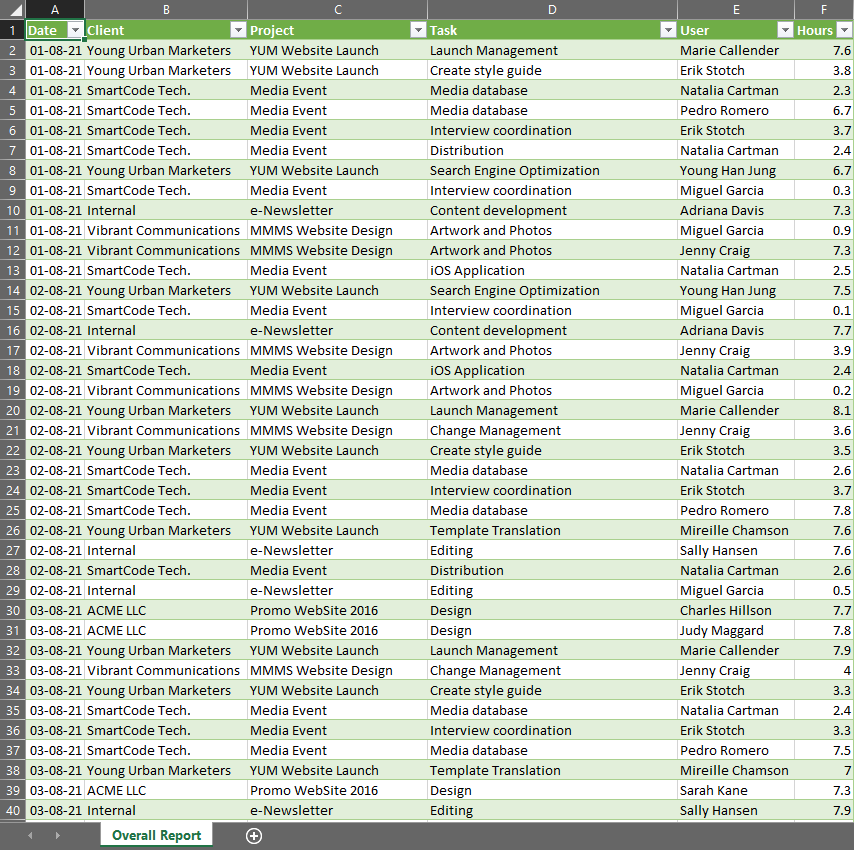Select row 40 header
The width and height of the screenshot is (854, 850).
click(13, 810)
